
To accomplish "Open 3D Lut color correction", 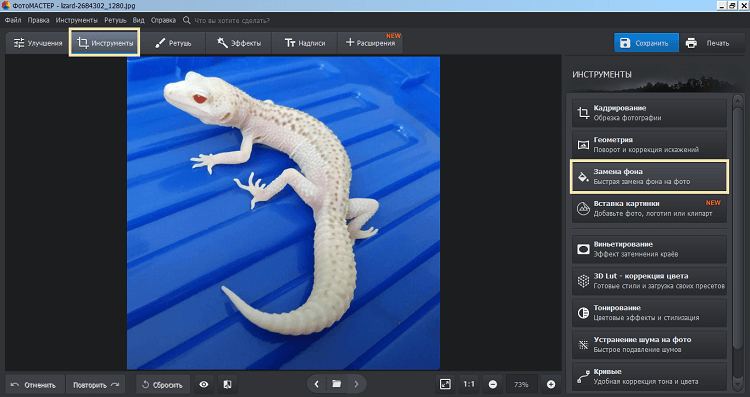I will [649, 281].
